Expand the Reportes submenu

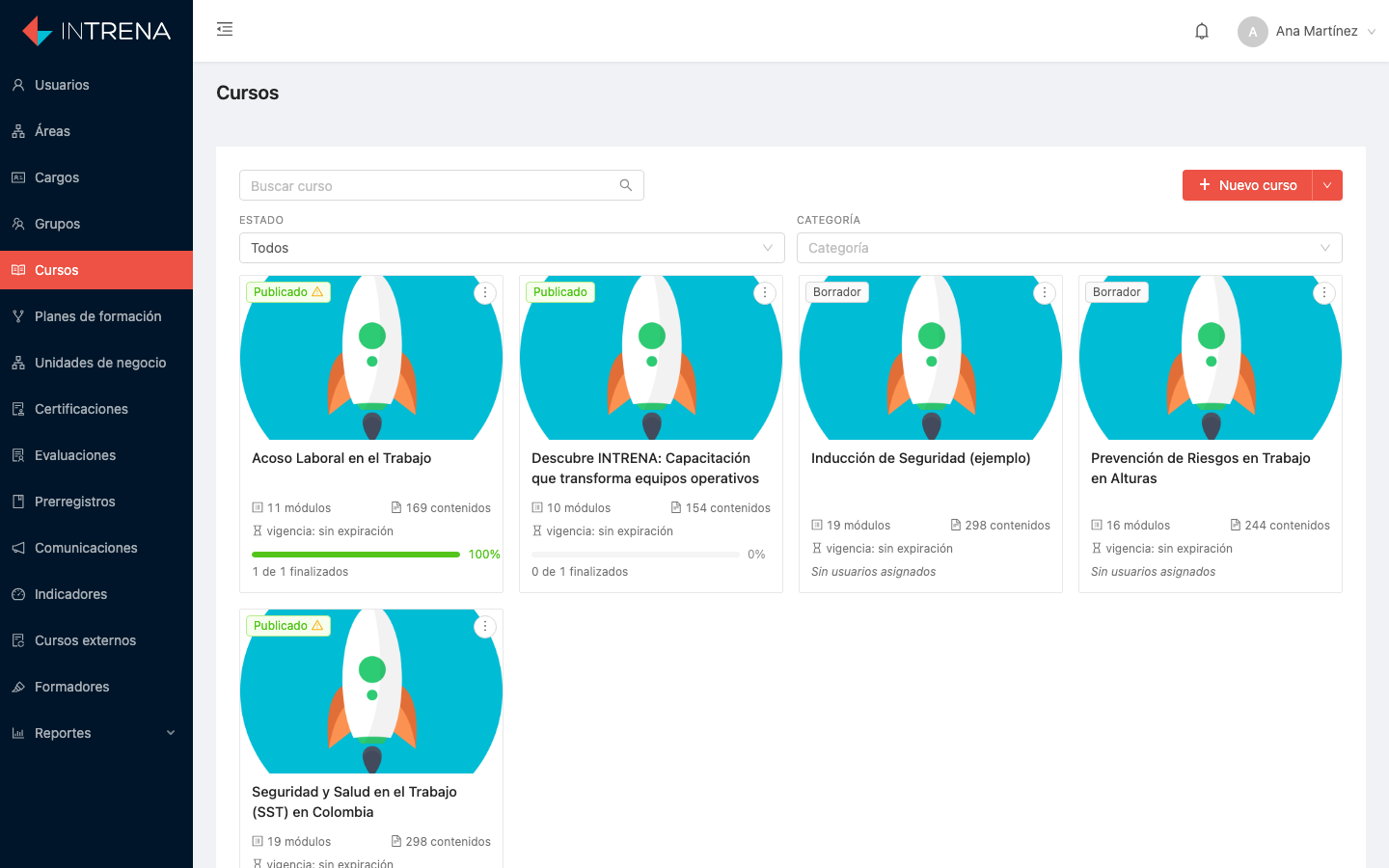click(96, 733)
